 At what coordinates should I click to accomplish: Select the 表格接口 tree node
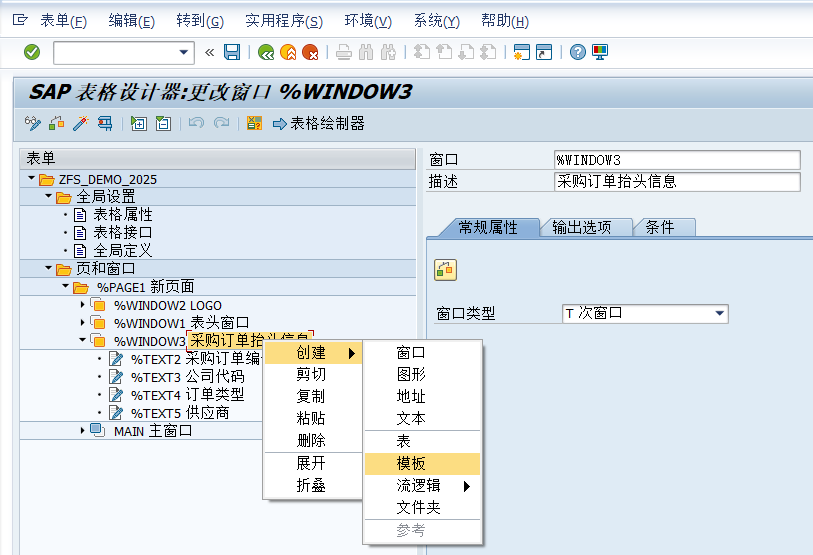tap(122, 232)
